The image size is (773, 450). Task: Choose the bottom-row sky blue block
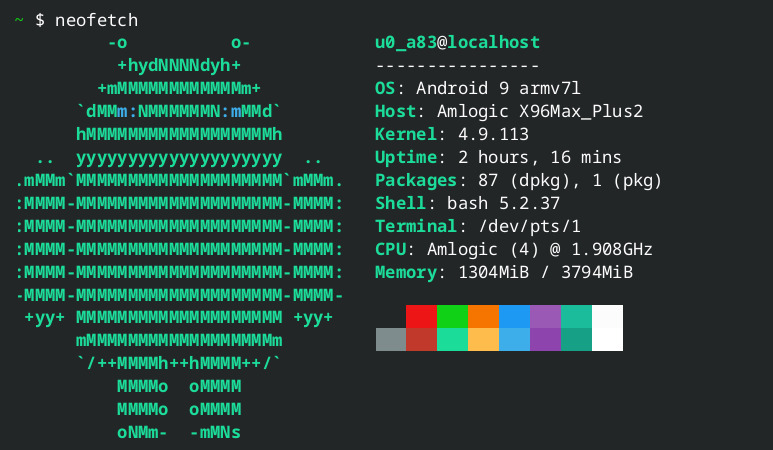click(515, 340)
